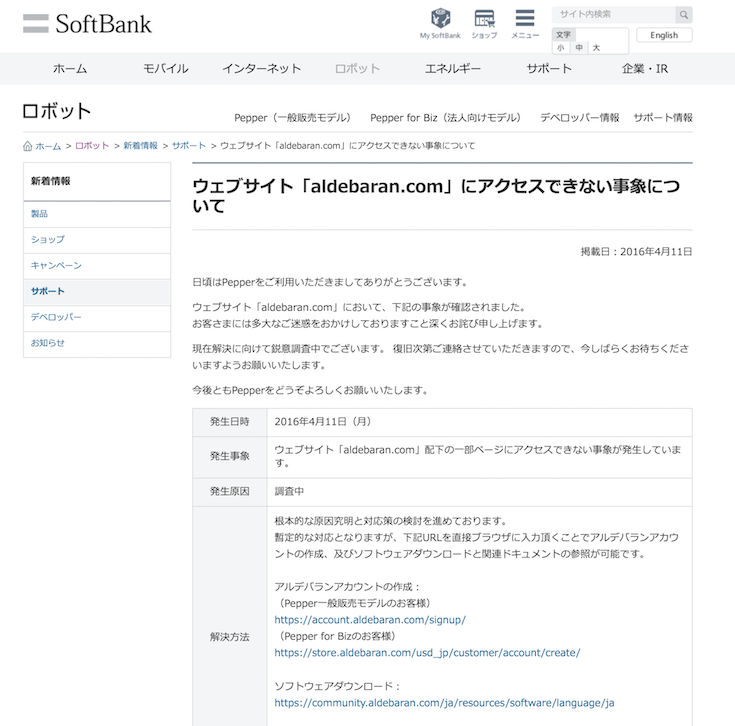Set font size to small (小)
The height and width of the screenshot is (726, 735).
coord(561,47)
